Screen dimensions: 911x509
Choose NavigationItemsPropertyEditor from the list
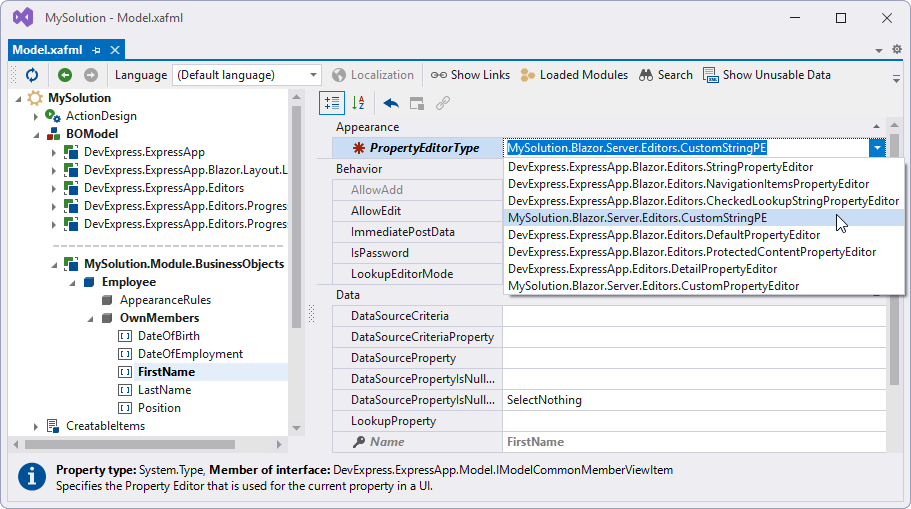point(704,184)
